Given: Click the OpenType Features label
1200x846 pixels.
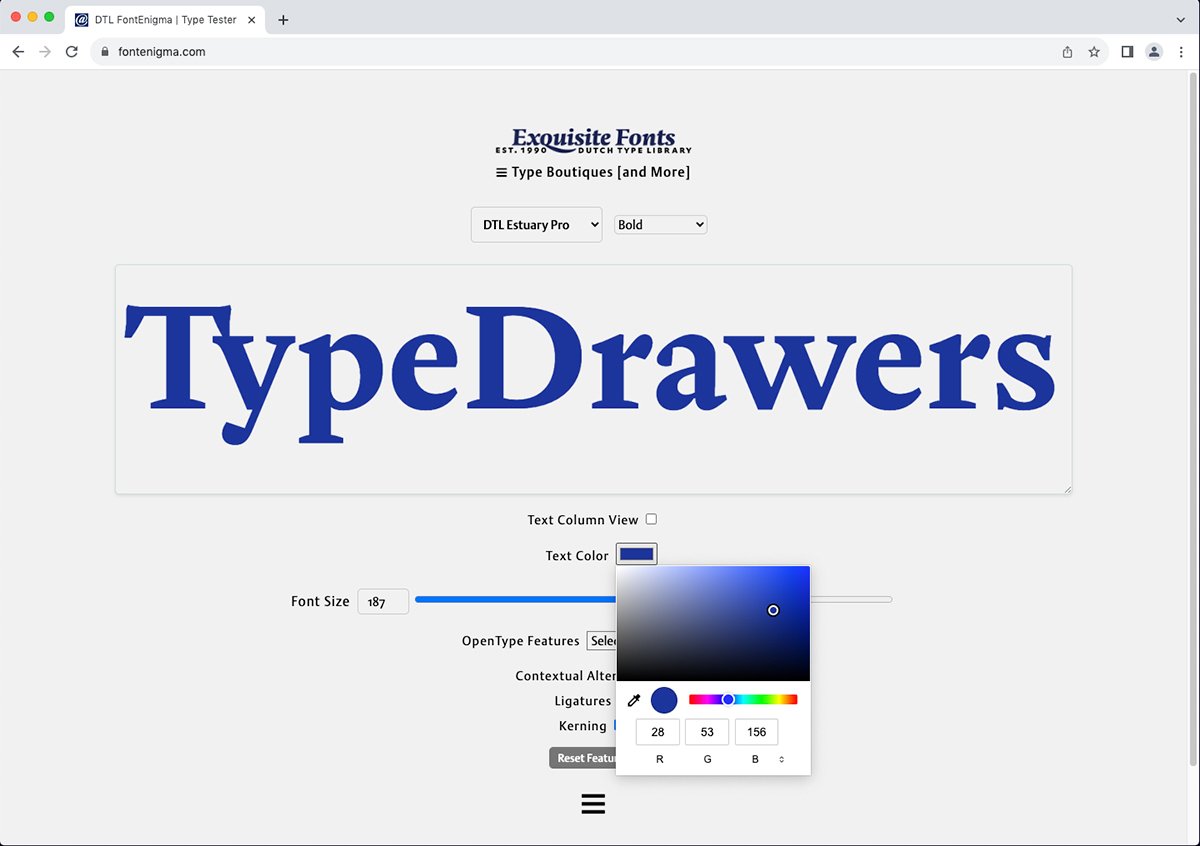Looking at the screenshot, I should click(x=520, y=641).
